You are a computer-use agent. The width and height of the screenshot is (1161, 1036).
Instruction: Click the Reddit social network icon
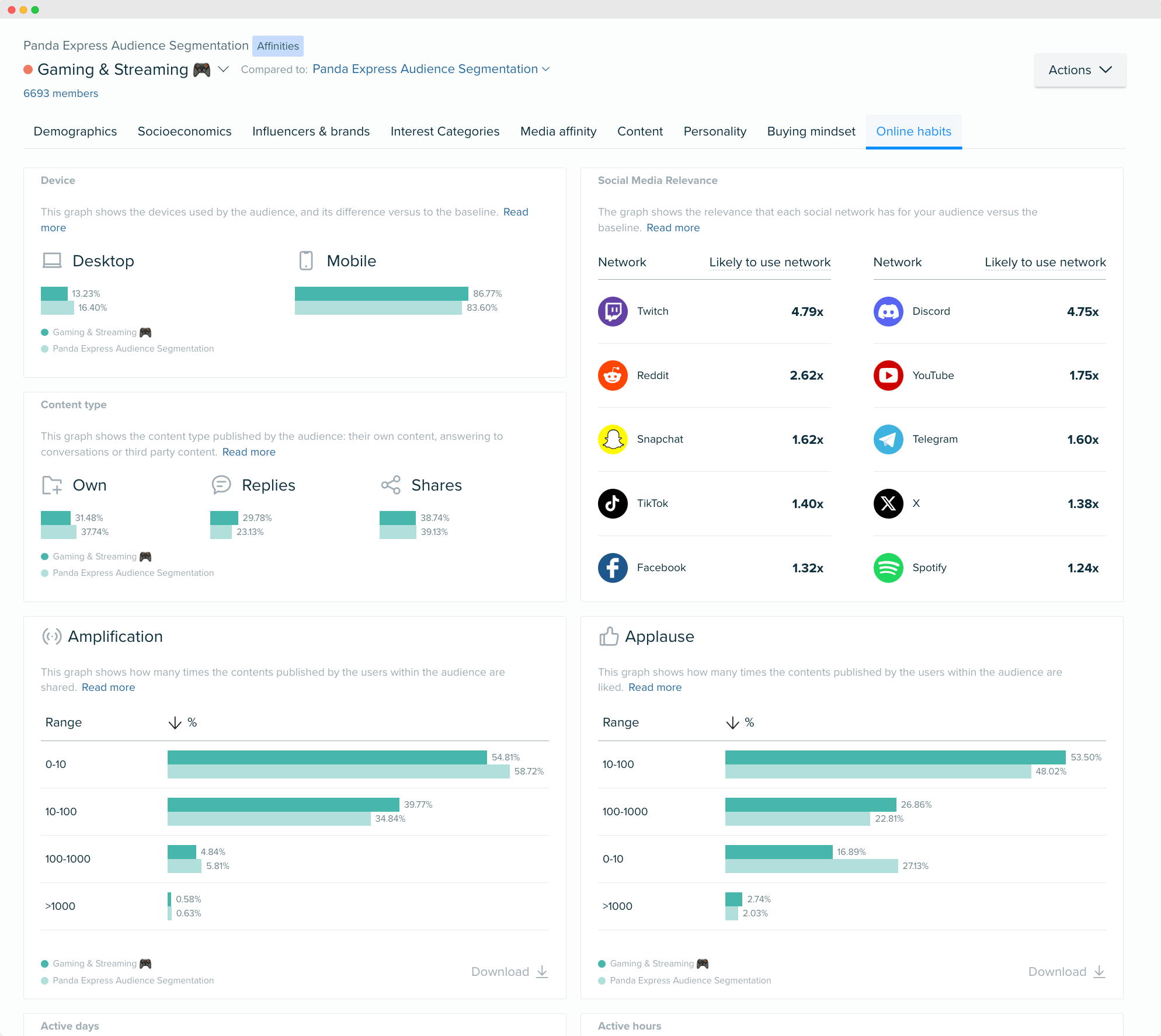click(x=613, y=374)
